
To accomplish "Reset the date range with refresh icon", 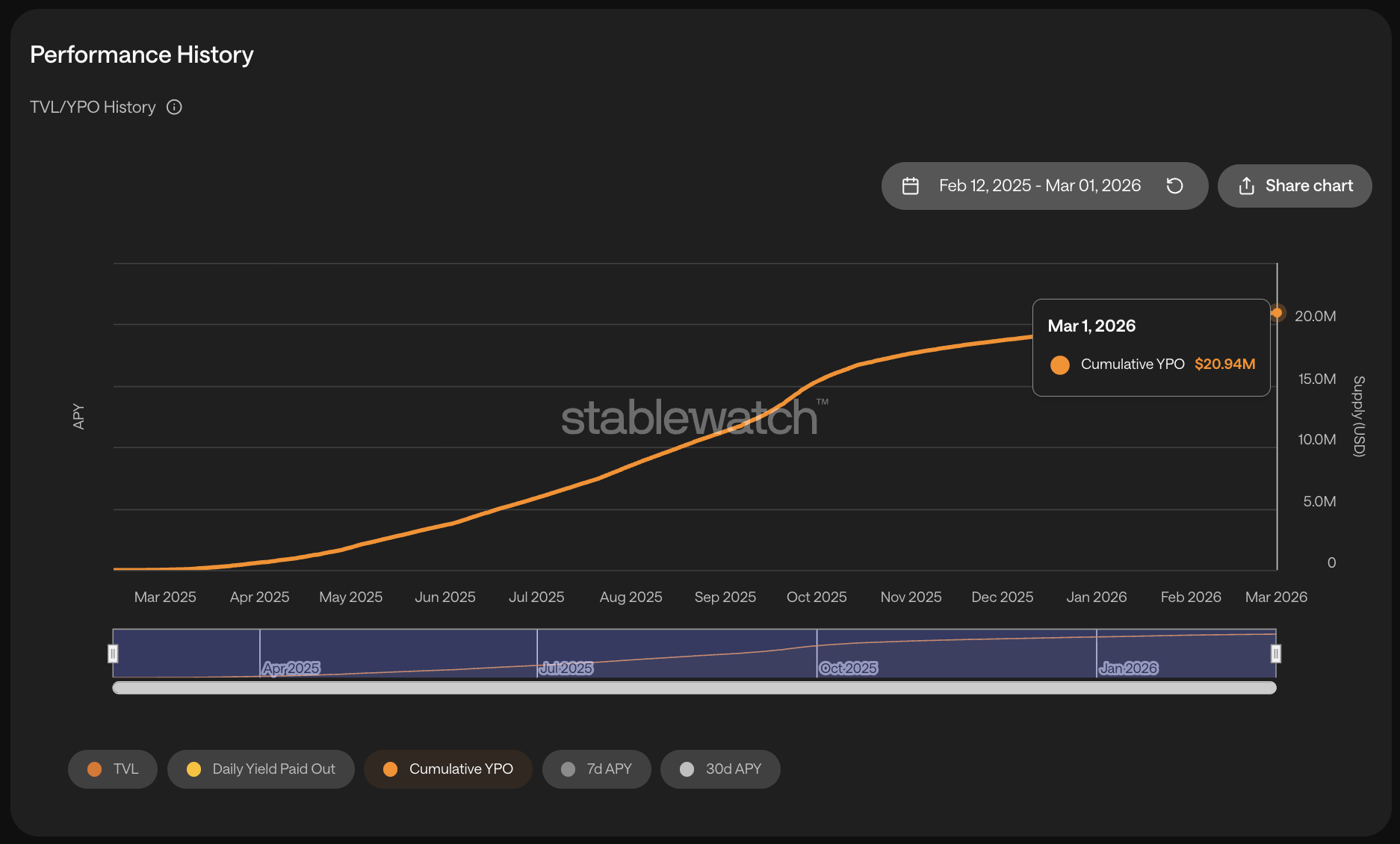I will pyautogui.click(x=1174, y=186).
